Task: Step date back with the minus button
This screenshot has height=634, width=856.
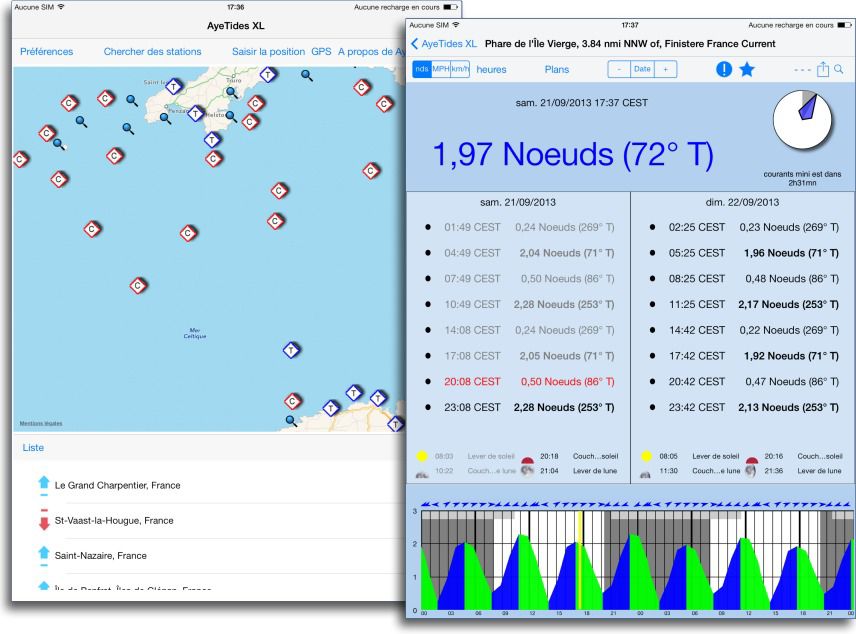Action: click(x=619, y=69)
